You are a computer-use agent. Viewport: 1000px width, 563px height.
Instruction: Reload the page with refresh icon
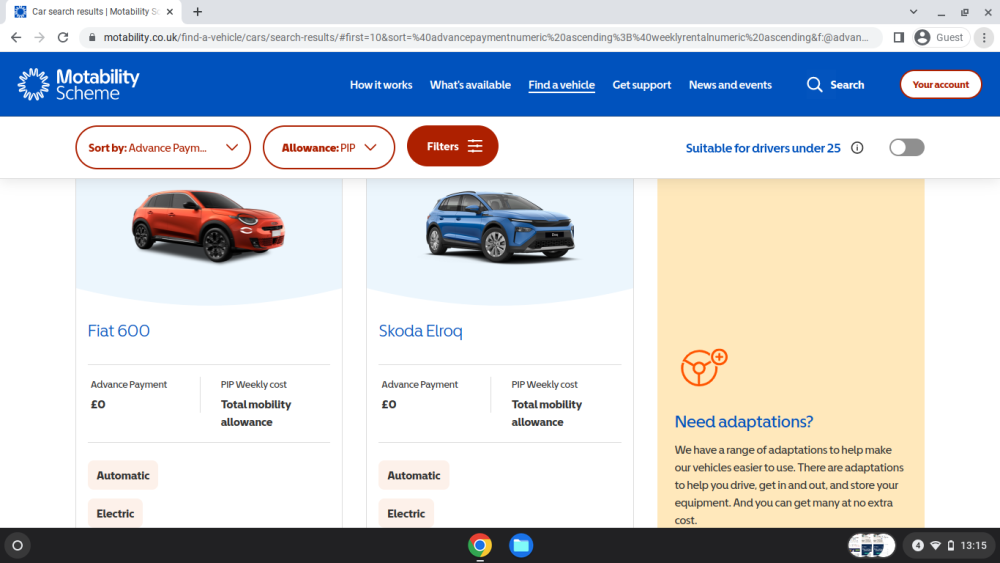[x=63, y=38]
